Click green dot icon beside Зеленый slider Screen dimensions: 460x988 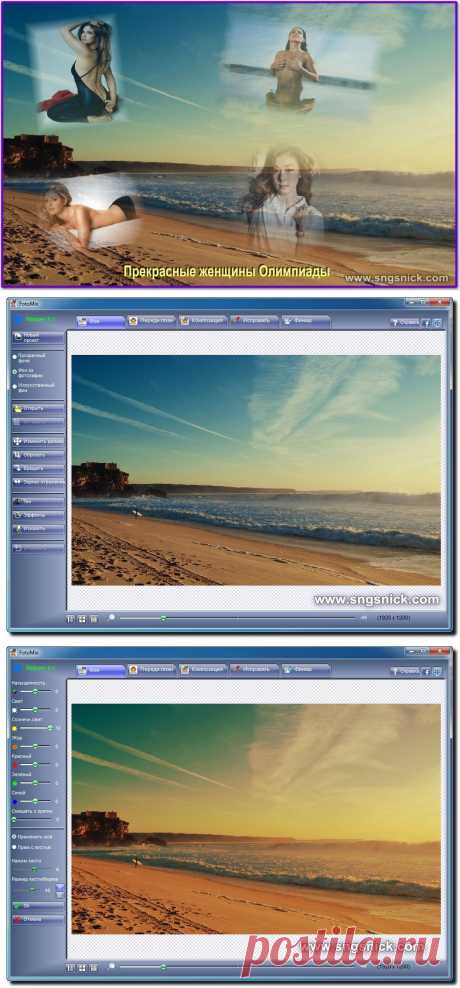[x=14, y=782]
